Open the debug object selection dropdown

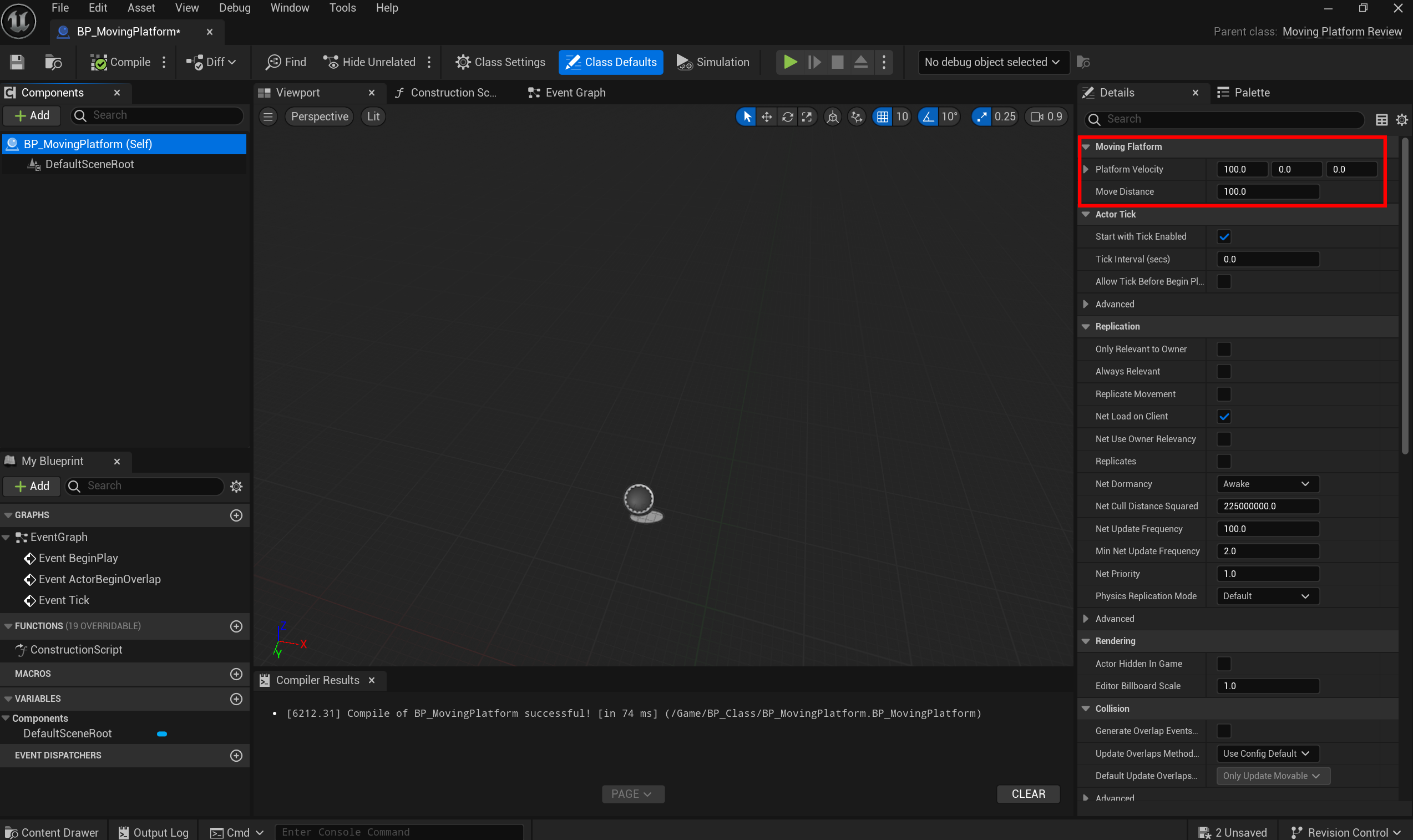(x=992, y=62)
